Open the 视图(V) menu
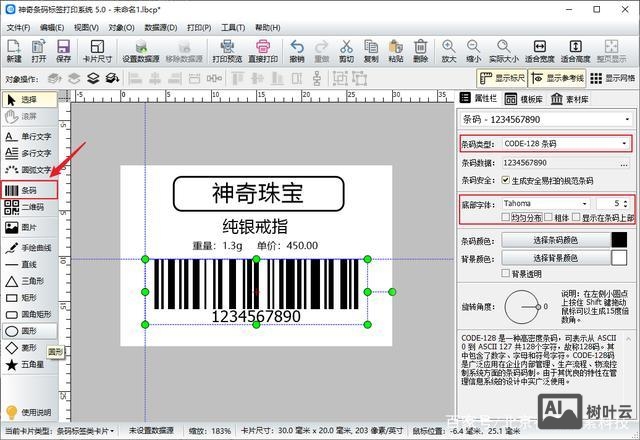The height and width of the screenshot is (440, 640). tap(86, 27)
